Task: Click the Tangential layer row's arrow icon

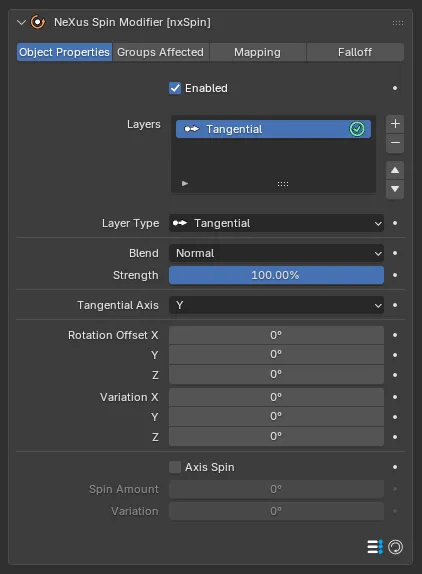Action: (191, 129)
